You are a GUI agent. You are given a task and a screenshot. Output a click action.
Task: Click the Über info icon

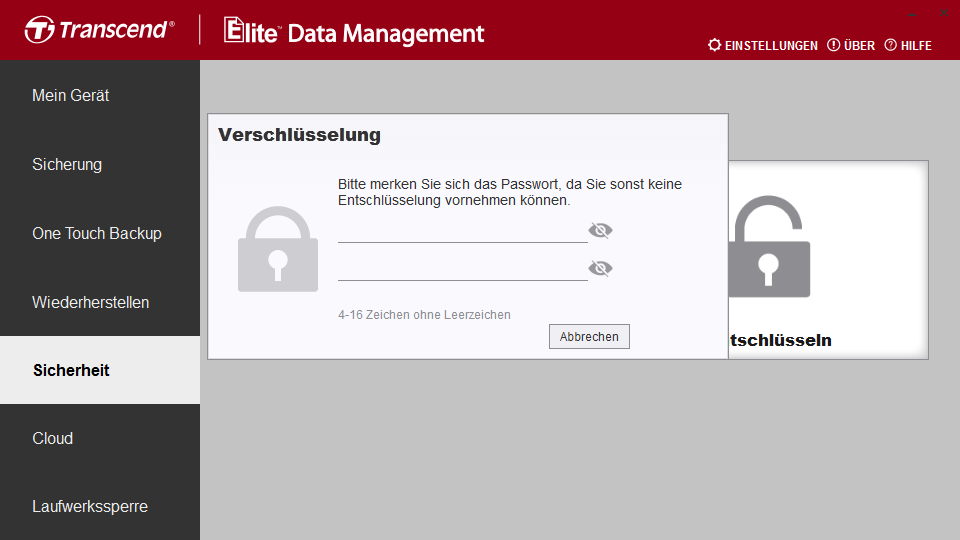tap(833, 45)
